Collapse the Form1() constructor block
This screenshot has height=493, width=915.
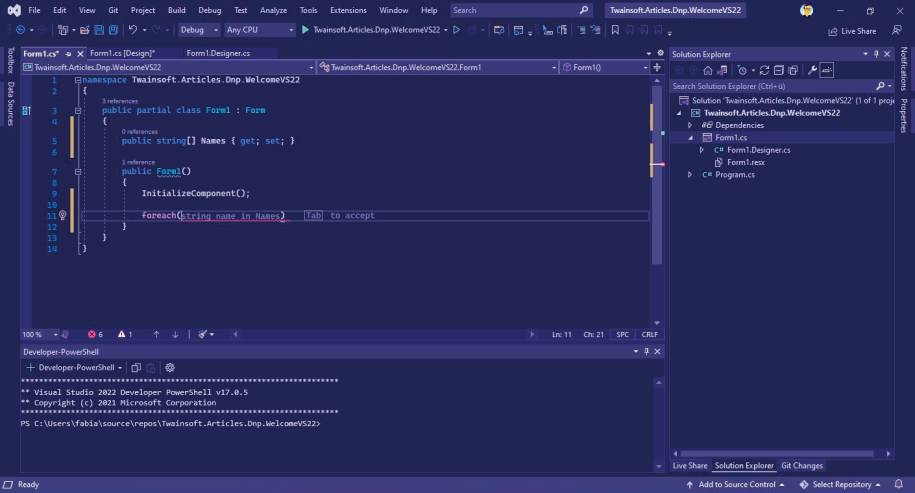(78, 172)
